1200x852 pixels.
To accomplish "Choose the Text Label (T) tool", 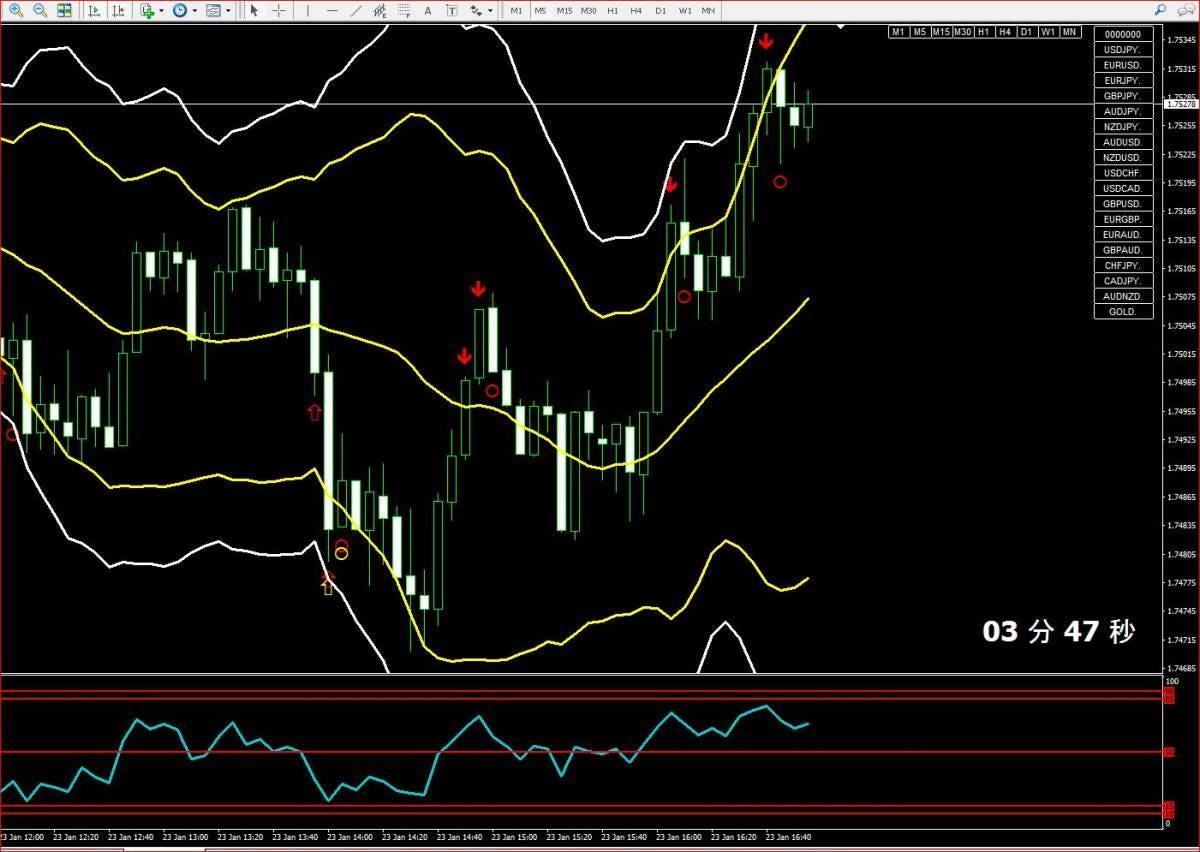I will click(x=451, y=10).
